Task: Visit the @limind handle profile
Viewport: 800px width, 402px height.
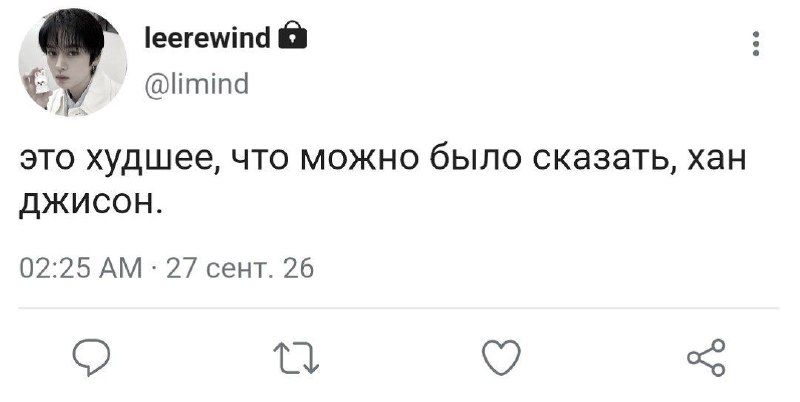Action: 197,84
